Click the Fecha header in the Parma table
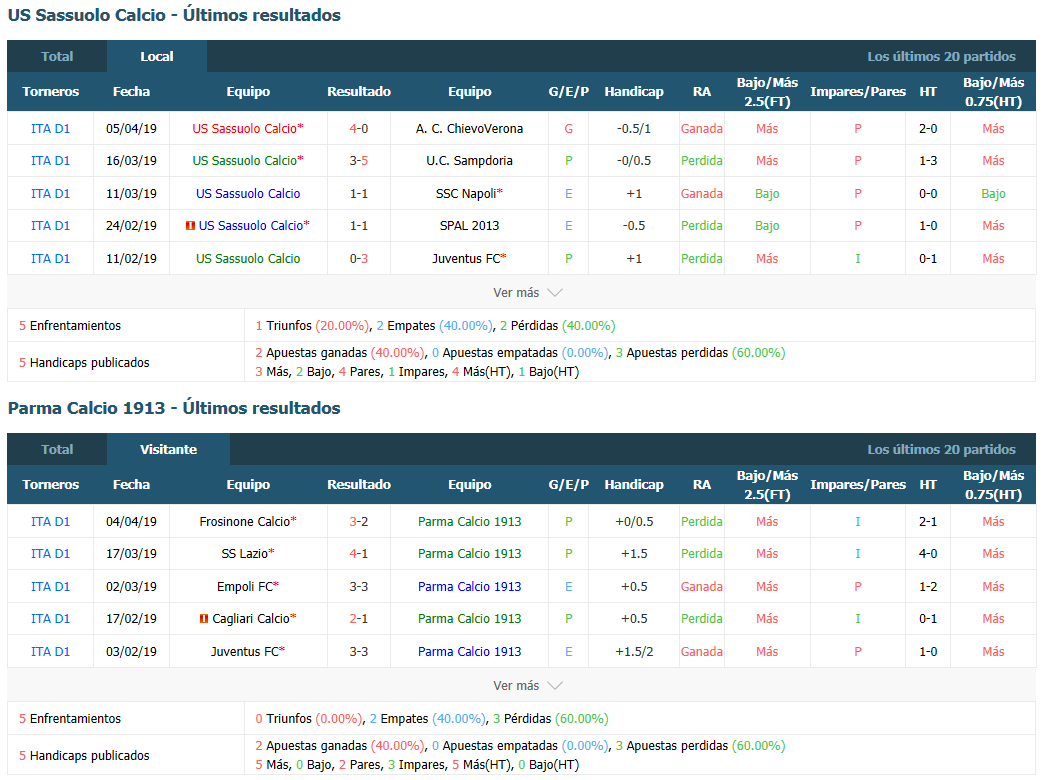 [x=131, y=485]
